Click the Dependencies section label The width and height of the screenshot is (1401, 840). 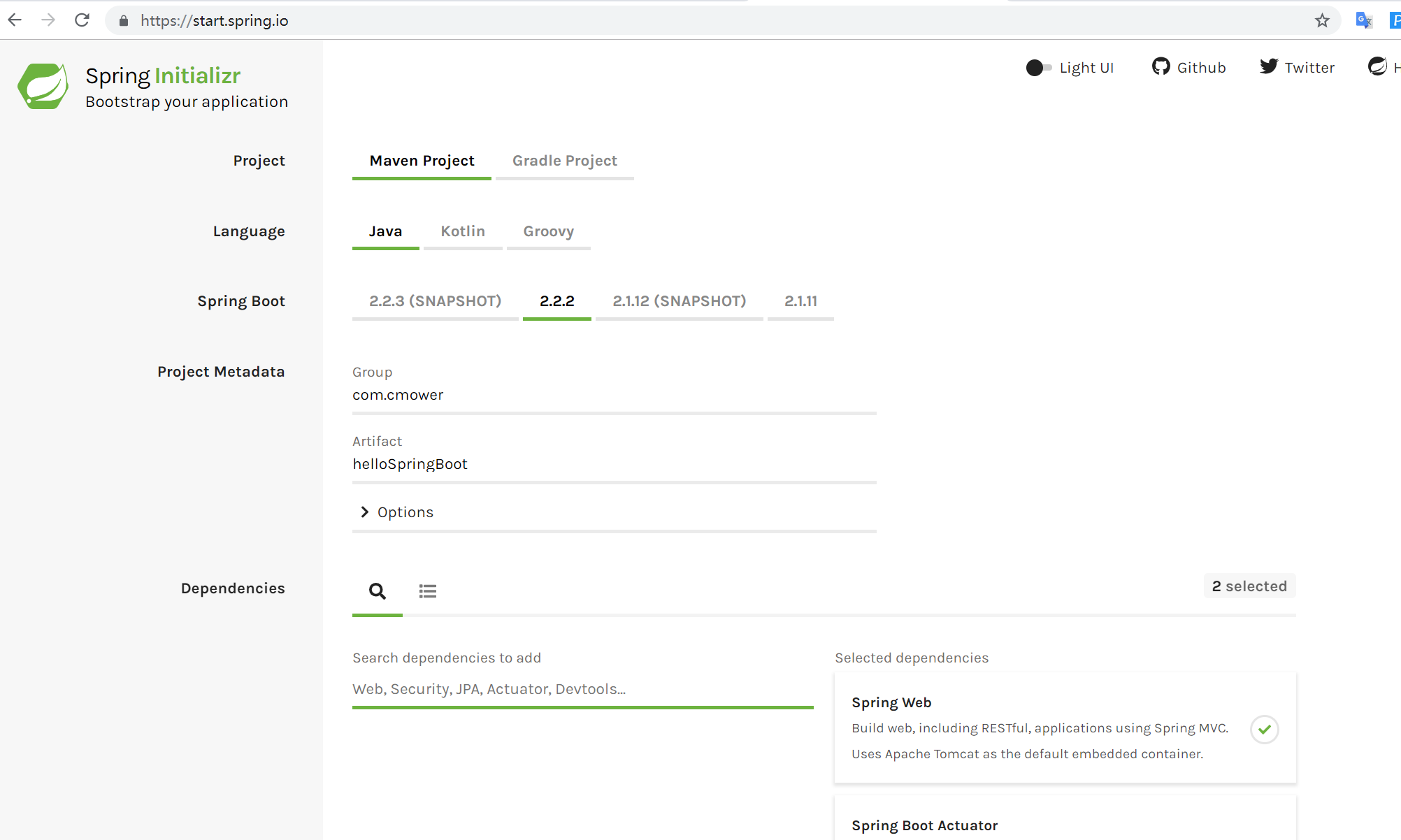(x=233, y=589)
